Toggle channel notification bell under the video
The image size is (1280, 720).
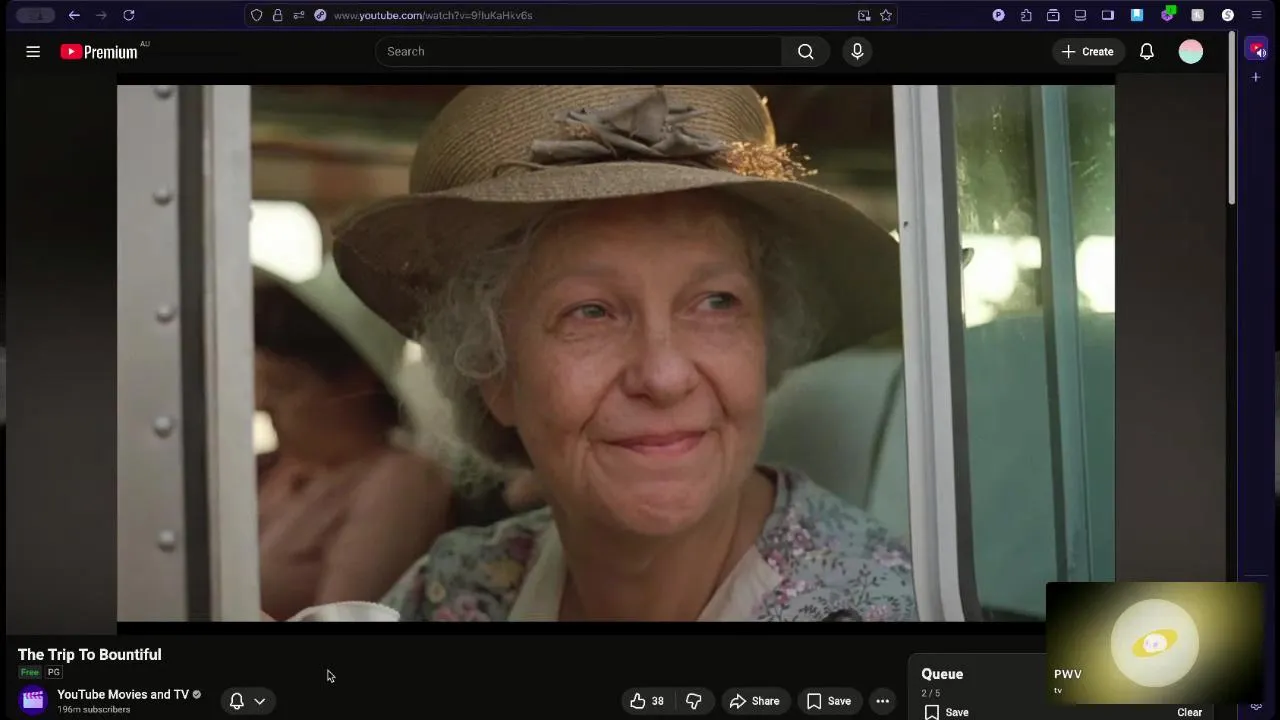point(237,701)
